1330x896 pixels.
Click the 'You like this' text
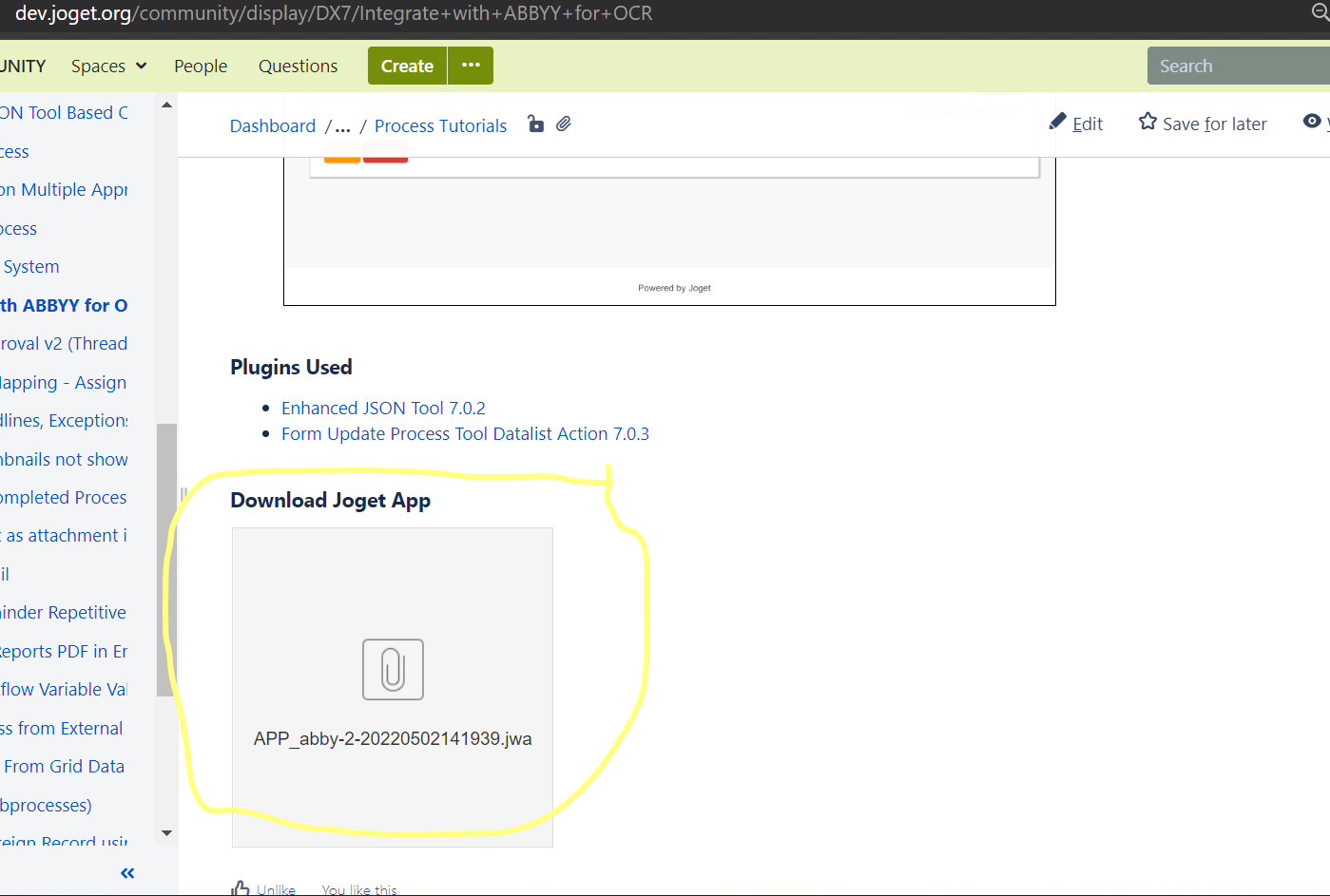coord(359,889)
